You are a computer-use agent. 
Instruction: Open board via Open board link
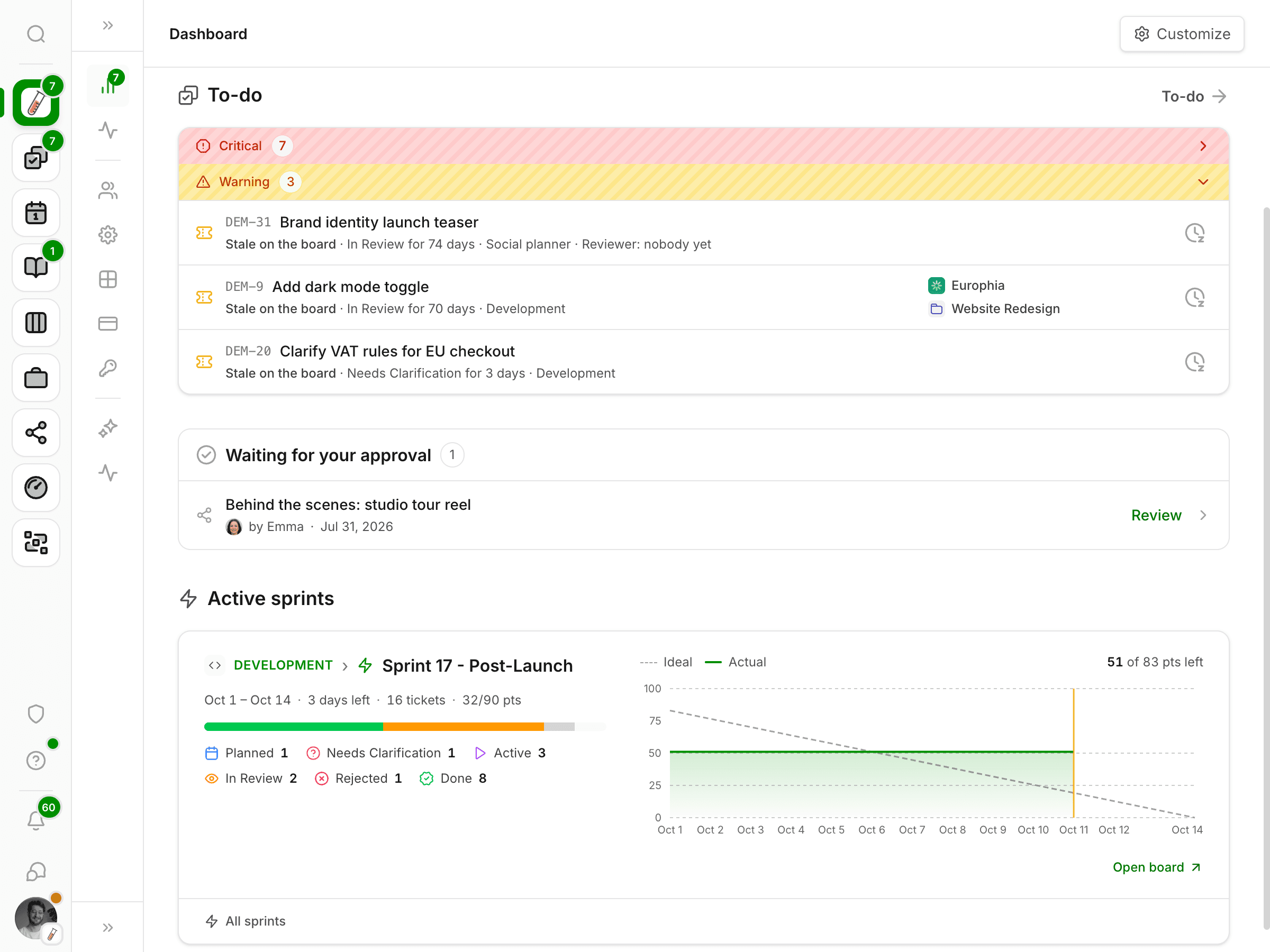click(x=1156, y=867)
